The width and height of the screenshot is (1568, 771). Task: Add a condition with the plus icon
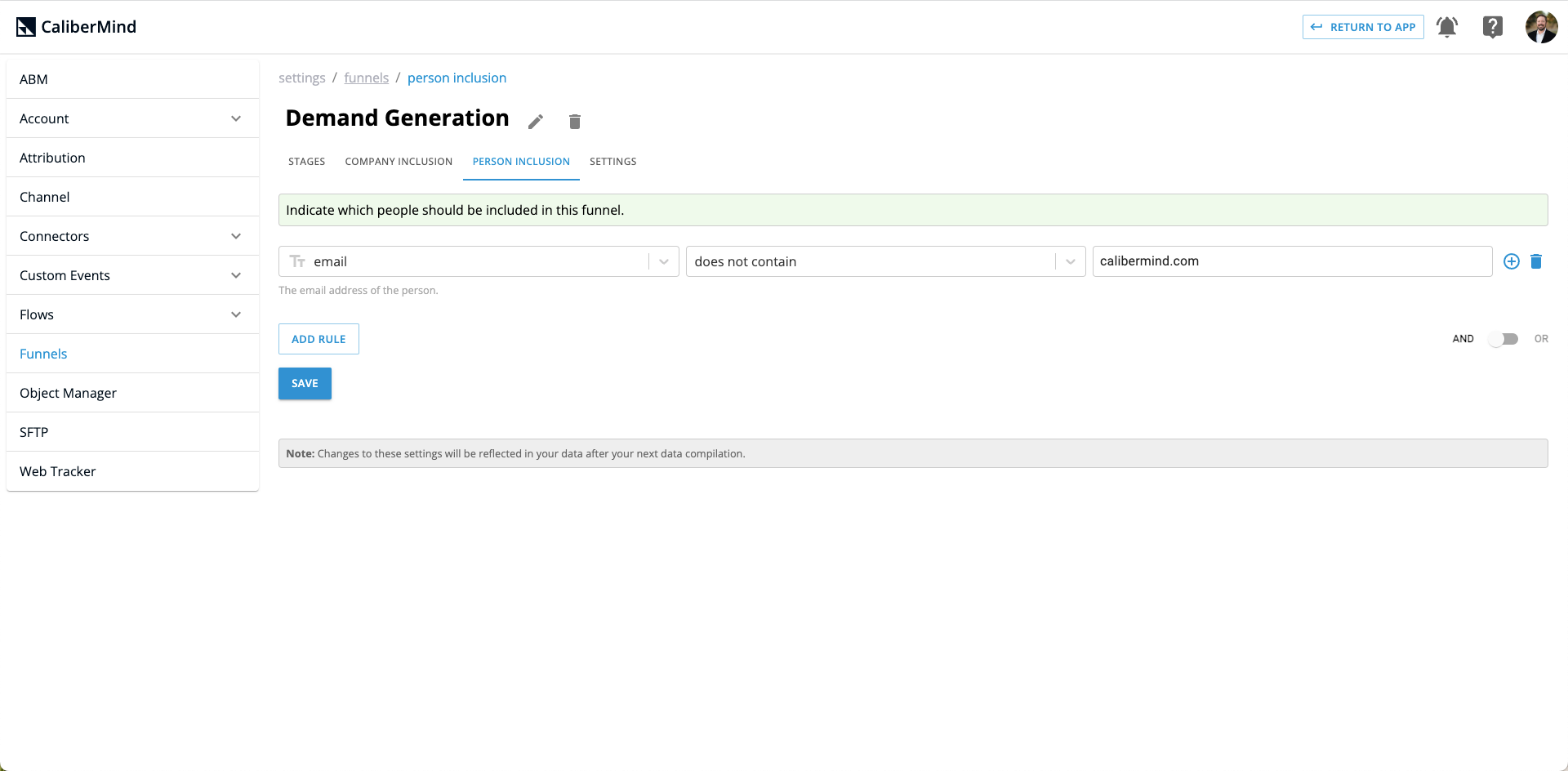[1512, 261]
